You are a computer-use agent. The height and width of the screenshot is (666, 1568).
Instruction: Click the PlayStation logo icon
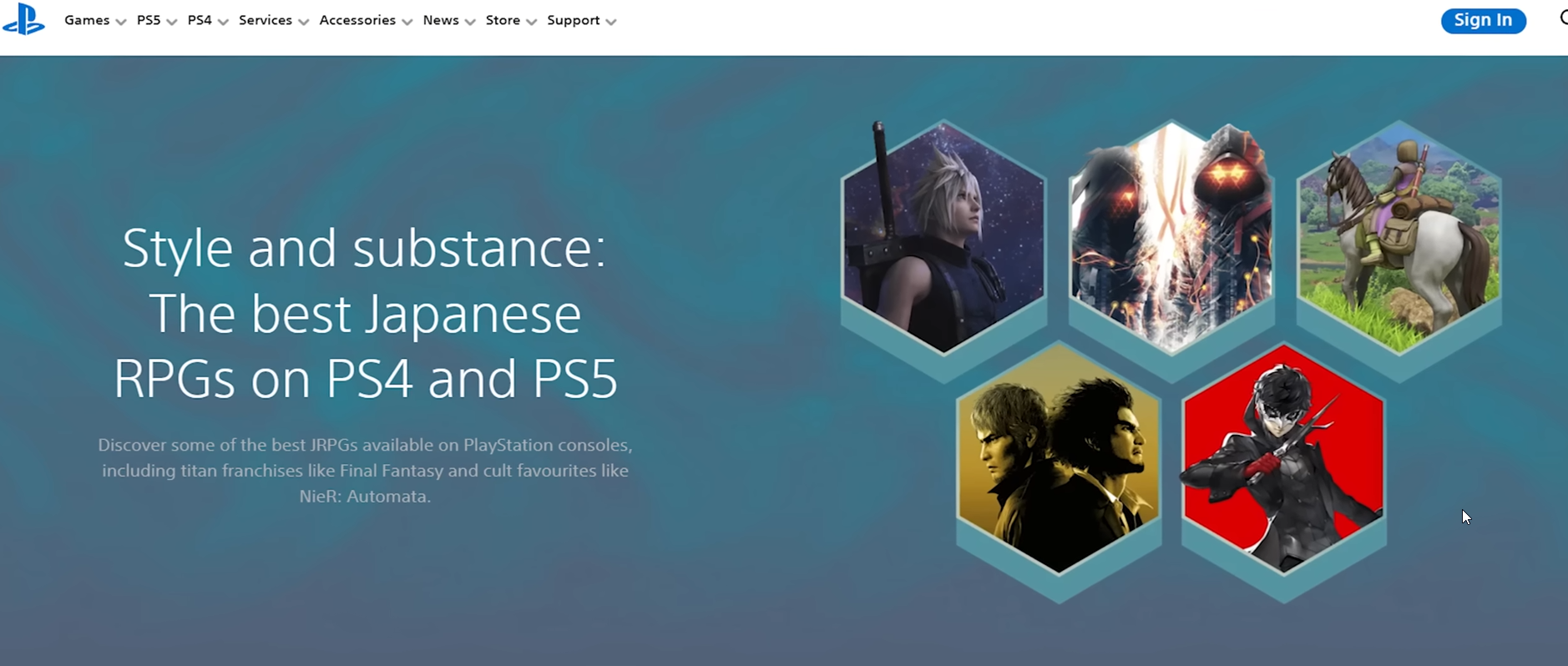pos(23,19)
